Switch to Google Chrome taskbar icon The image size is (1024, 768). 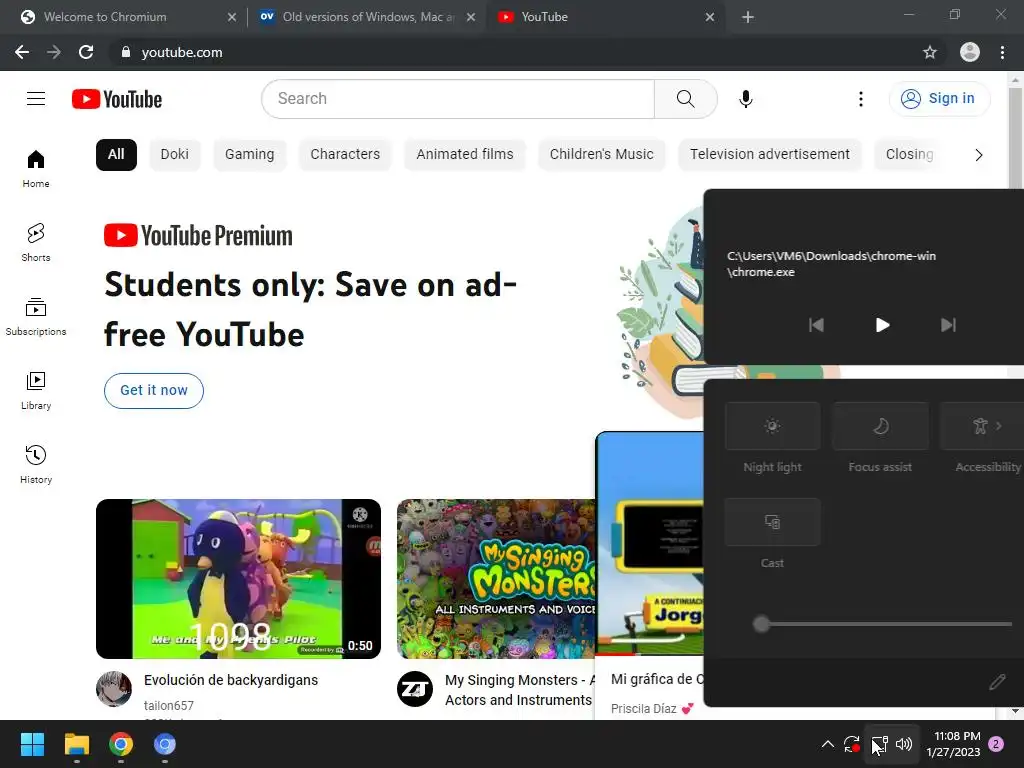(x=121, y=744)
